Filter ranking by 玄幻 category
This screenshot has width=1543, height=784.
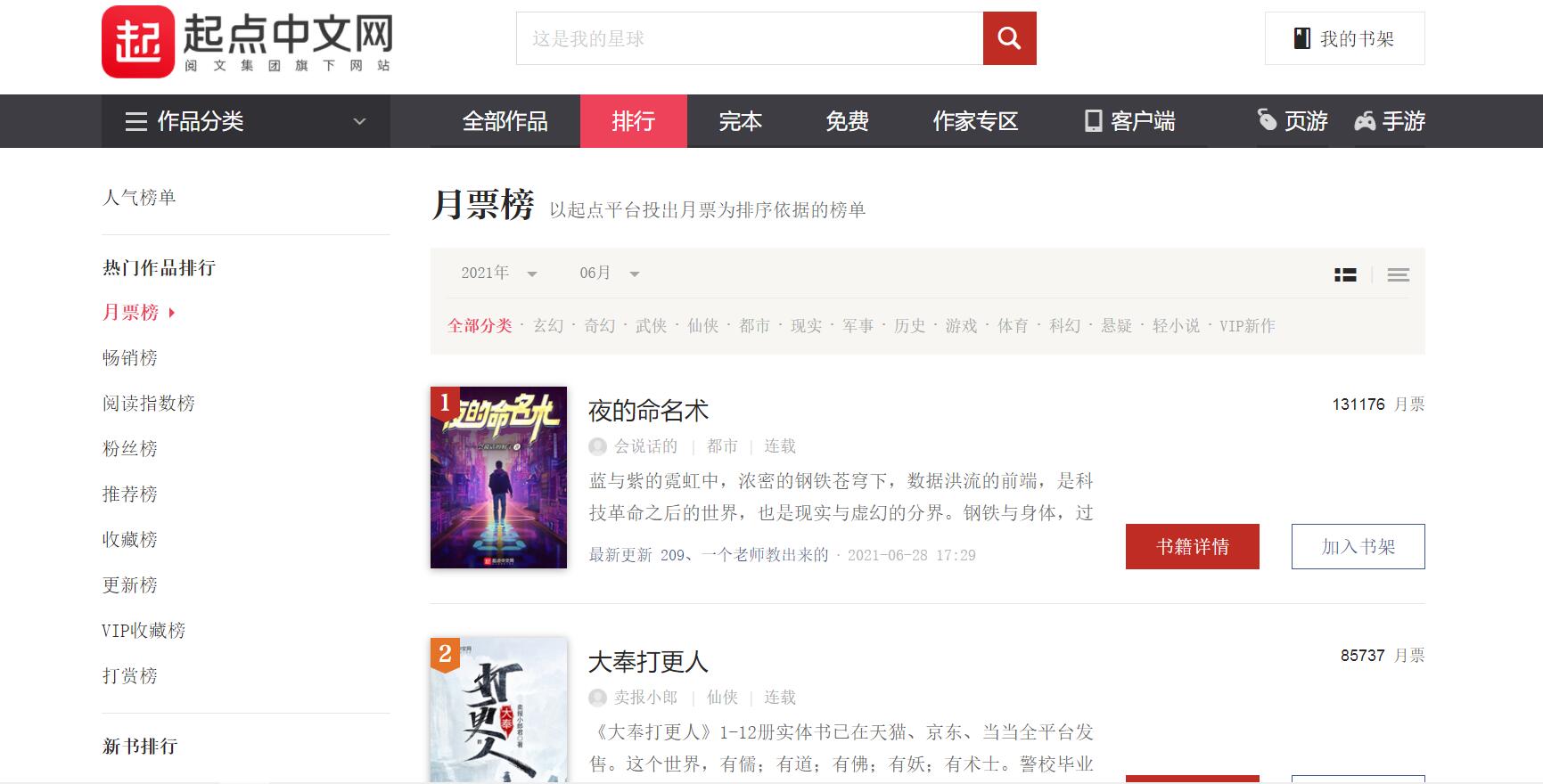[548, 326]
